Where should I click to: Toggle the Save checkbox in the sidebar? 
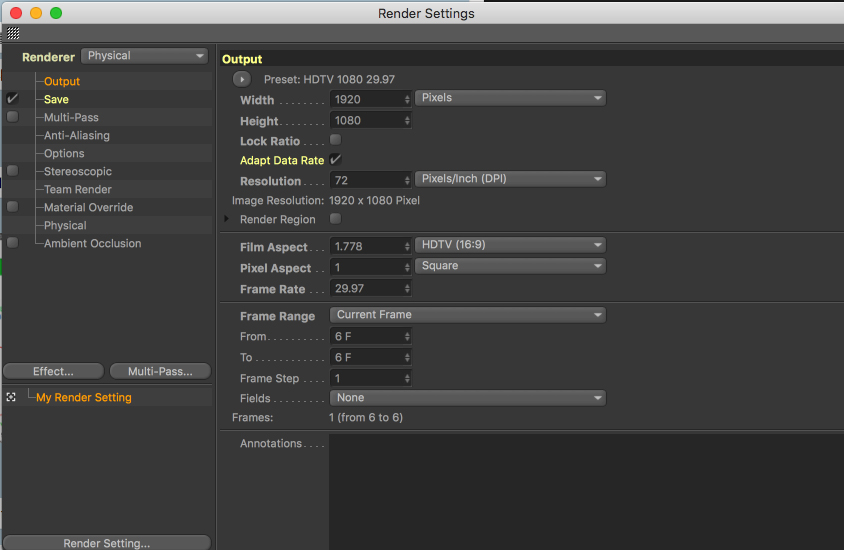click(12, 98)
